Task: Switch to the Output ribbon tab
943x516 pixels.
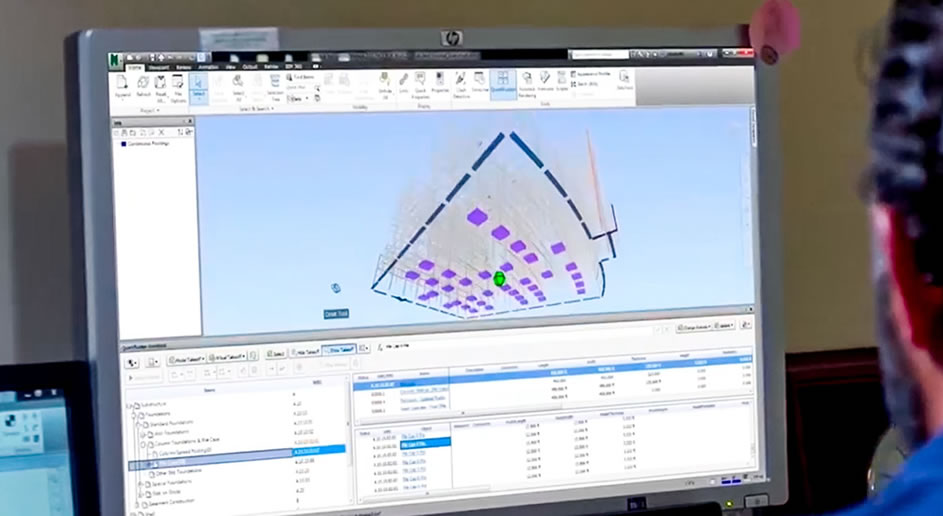Action: [249, 67]
